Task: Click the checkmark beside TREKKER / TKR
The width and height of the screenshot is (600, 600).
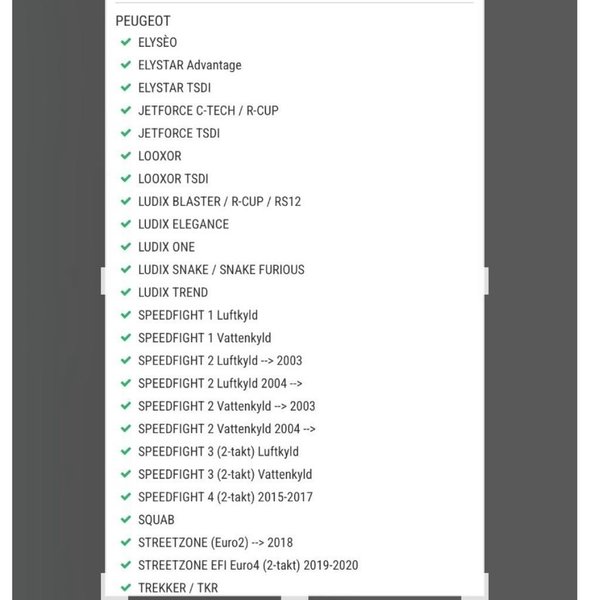Action: (x=126, y=587)
